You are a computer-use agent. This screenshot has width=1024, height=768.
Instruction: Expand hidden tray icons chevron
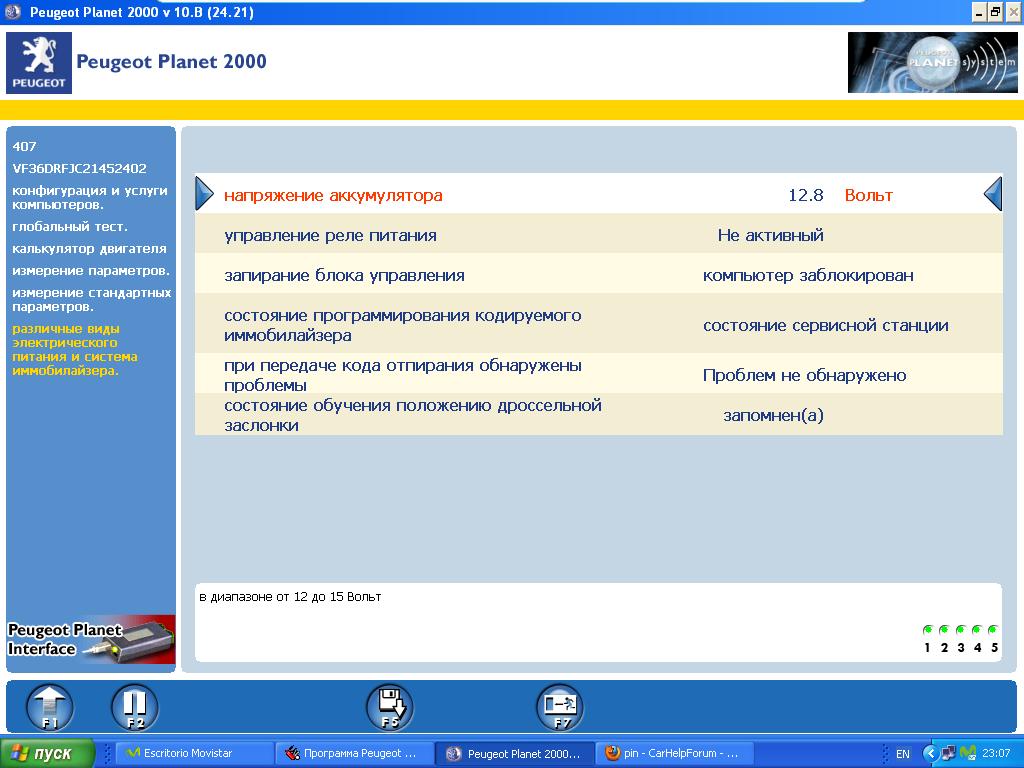click(x=931, y=754)
